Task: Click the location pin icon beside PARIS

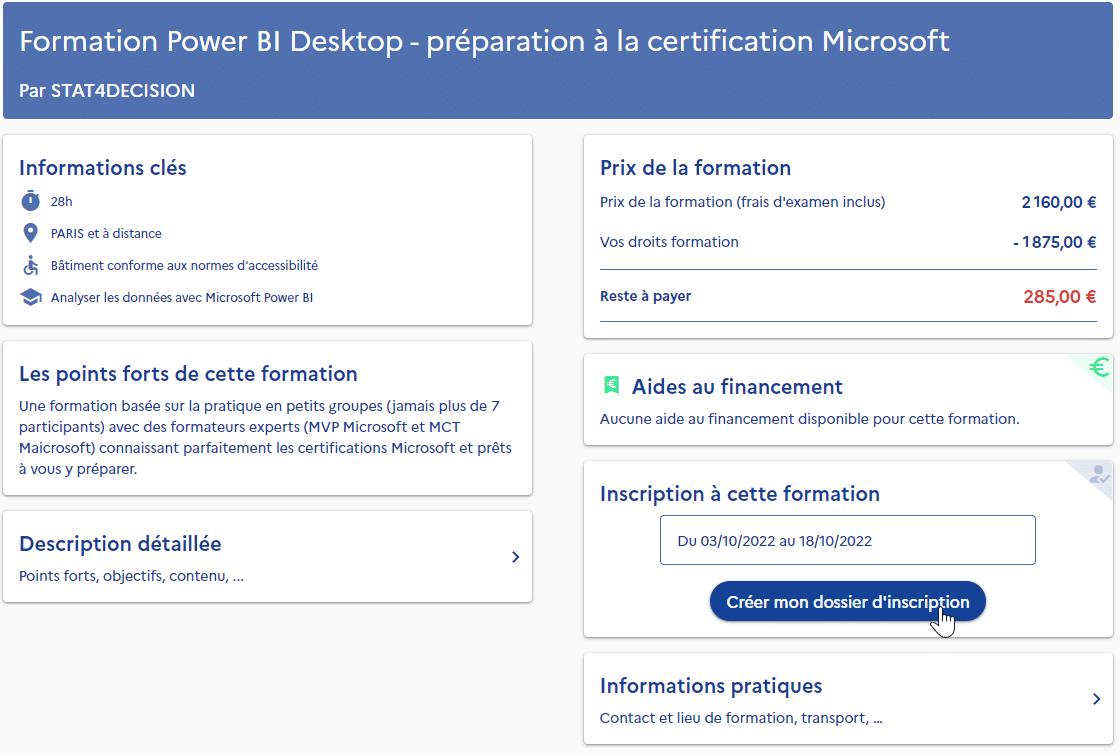Action: (30, 233)
